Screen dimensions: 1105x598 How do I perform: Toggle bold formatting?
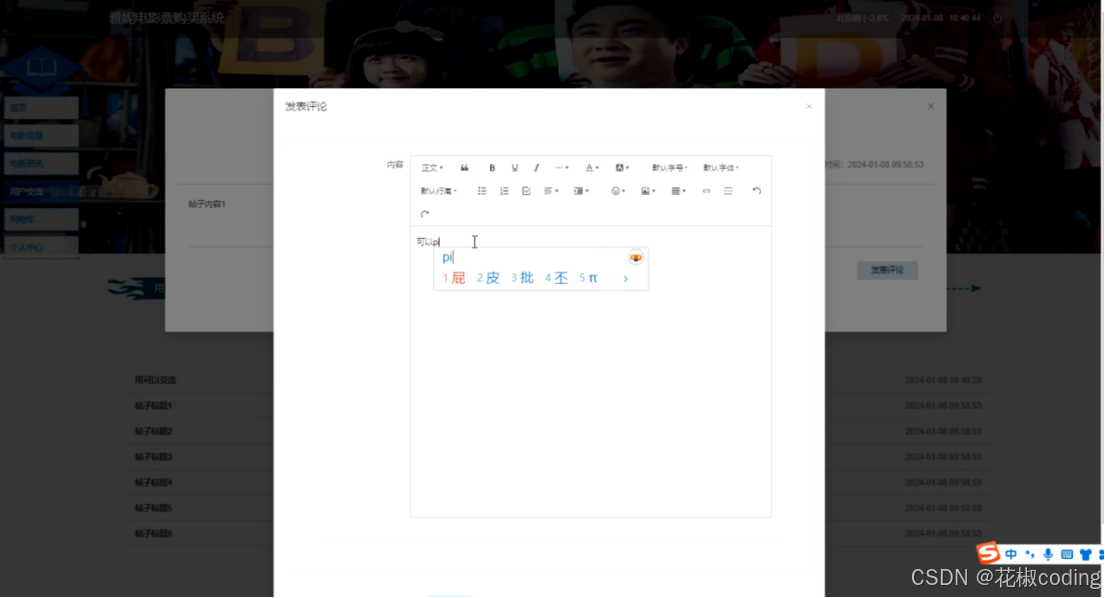click(x=492, y=168)
